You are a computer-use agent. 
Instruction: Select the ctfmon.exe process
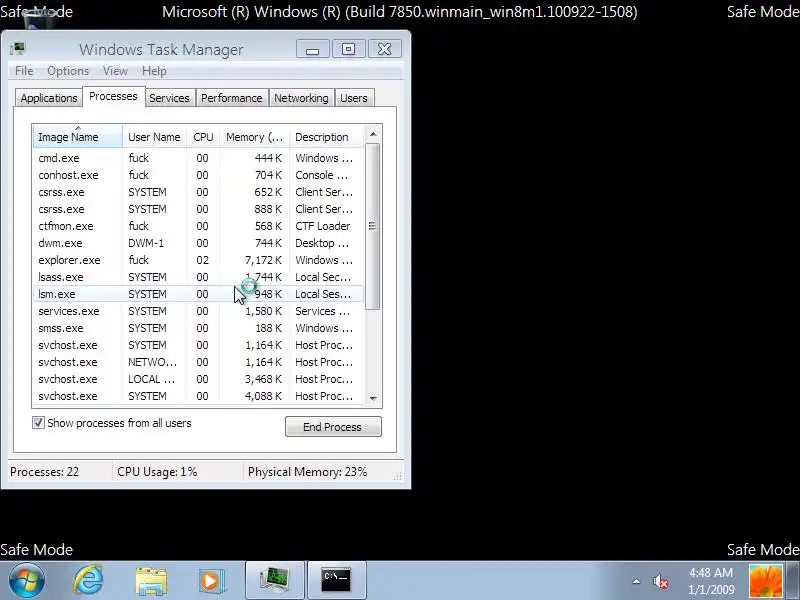[x=199, y=226]
